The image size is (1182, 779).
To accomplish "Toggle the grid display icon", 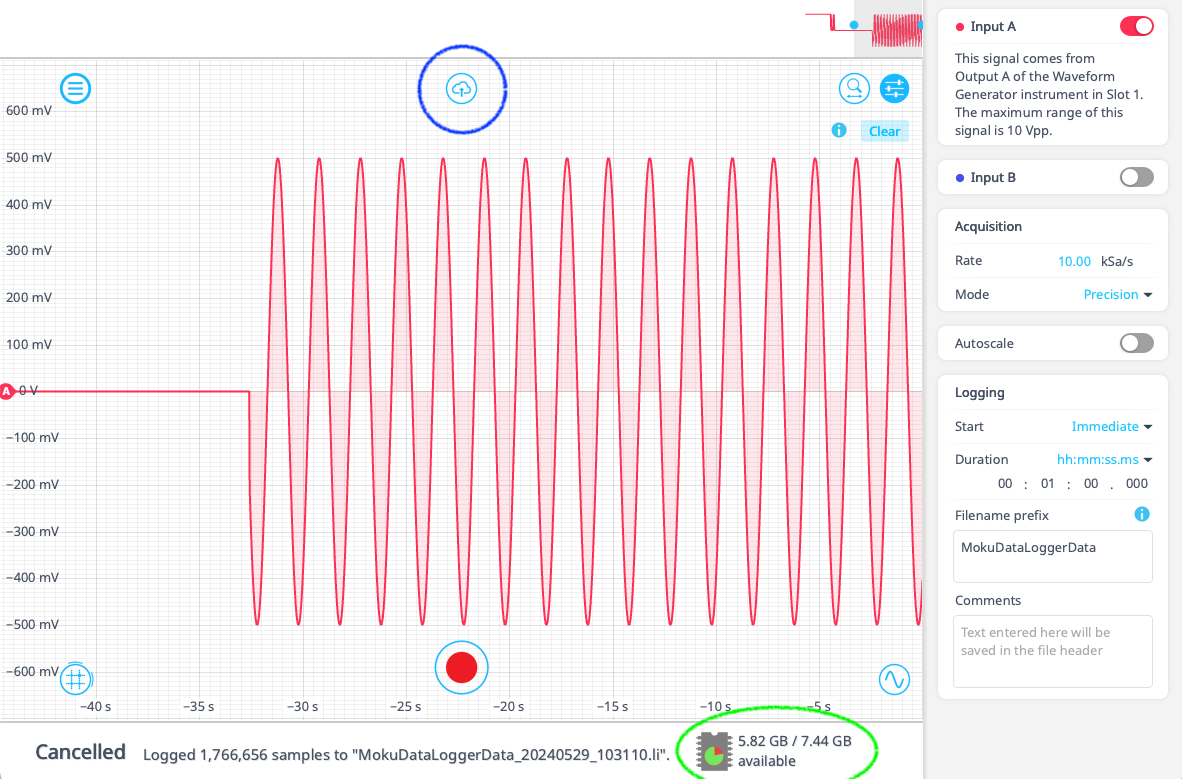I will pos(75,679).
